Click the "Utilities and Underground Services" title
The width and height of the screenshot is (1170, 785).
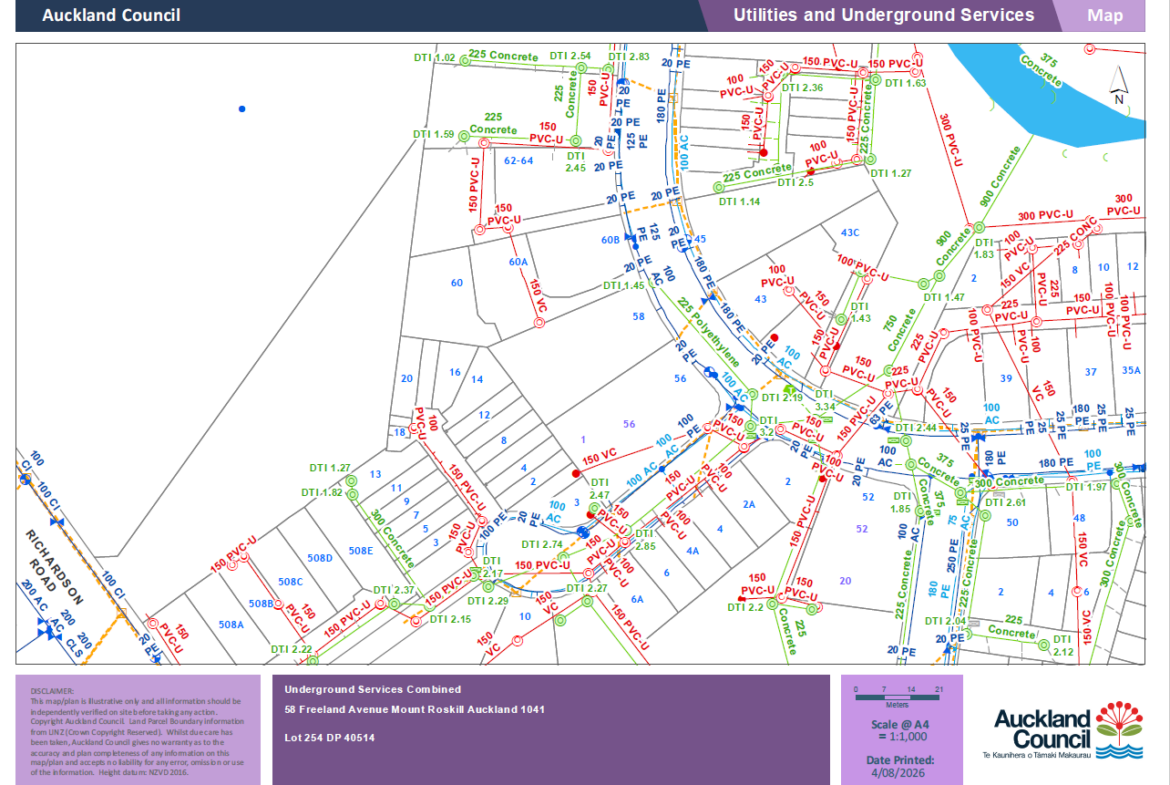[883, 15]
